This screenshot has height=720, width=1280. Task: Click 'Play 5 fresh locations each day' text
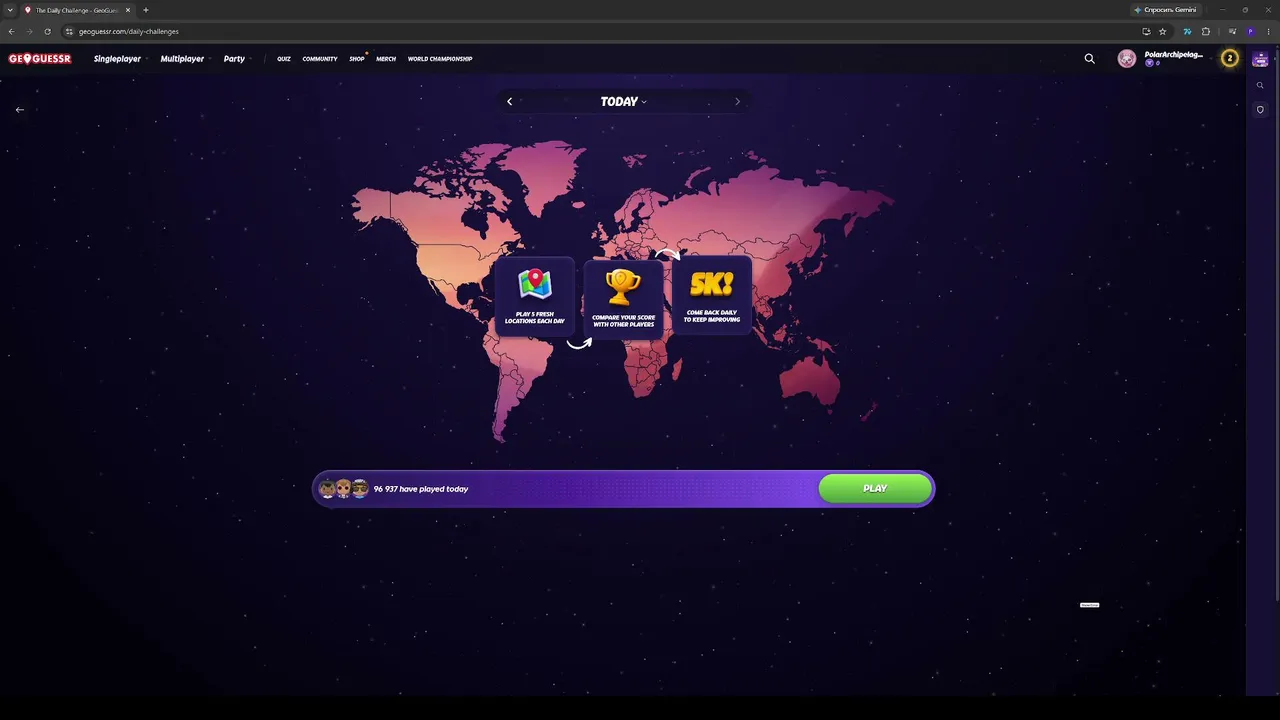[x=535, y=318]
